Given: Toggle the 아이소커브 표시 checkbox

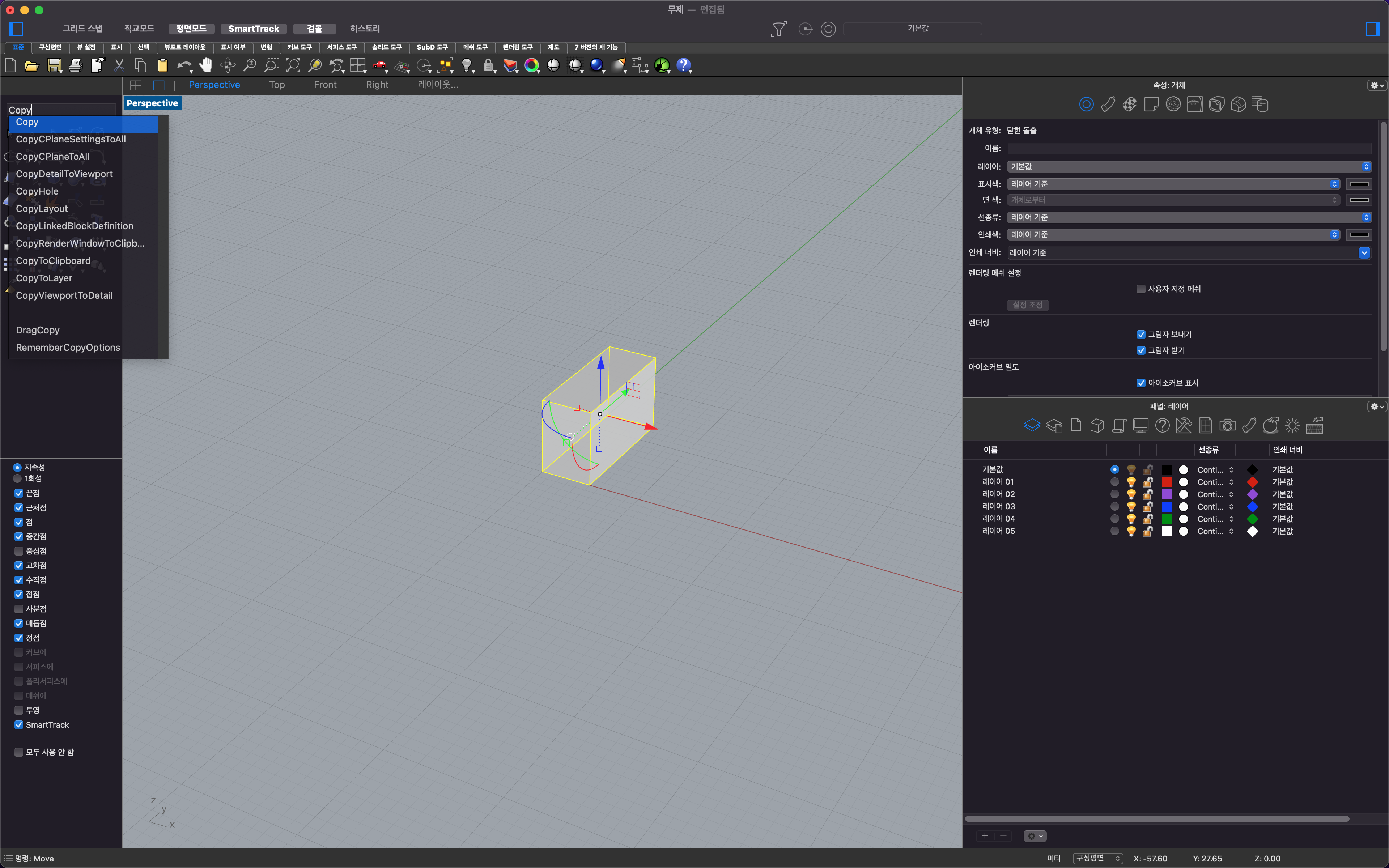Looking at the screenshot, I should click(x=1141, y=383).
